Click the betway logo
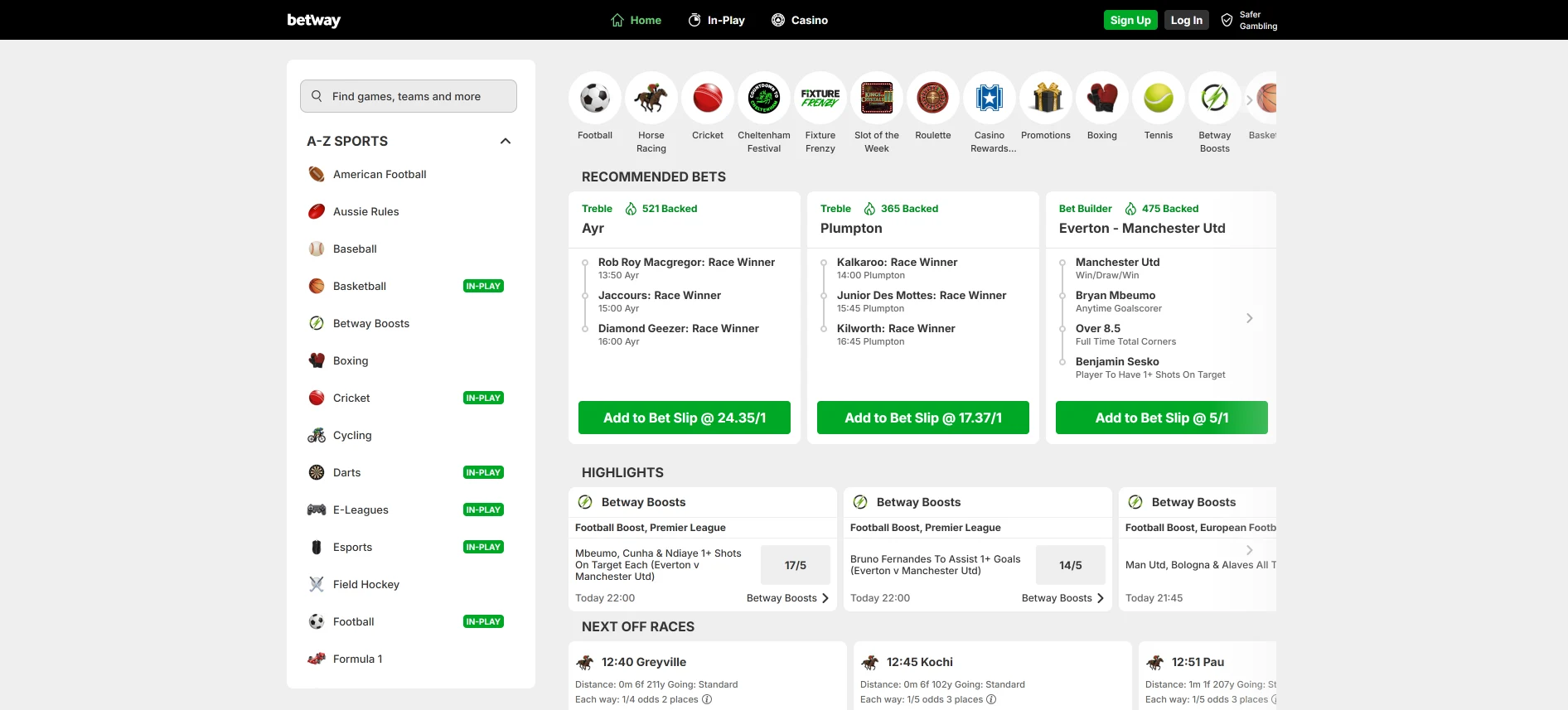 (314, 20)
